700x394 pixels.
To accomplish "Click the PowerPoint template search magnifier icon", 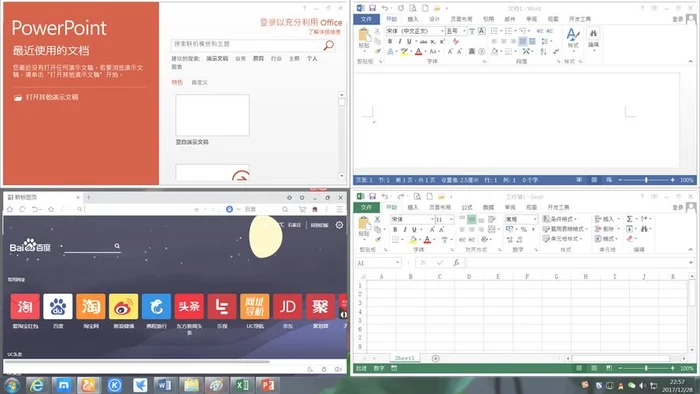I will coord(329,45).
